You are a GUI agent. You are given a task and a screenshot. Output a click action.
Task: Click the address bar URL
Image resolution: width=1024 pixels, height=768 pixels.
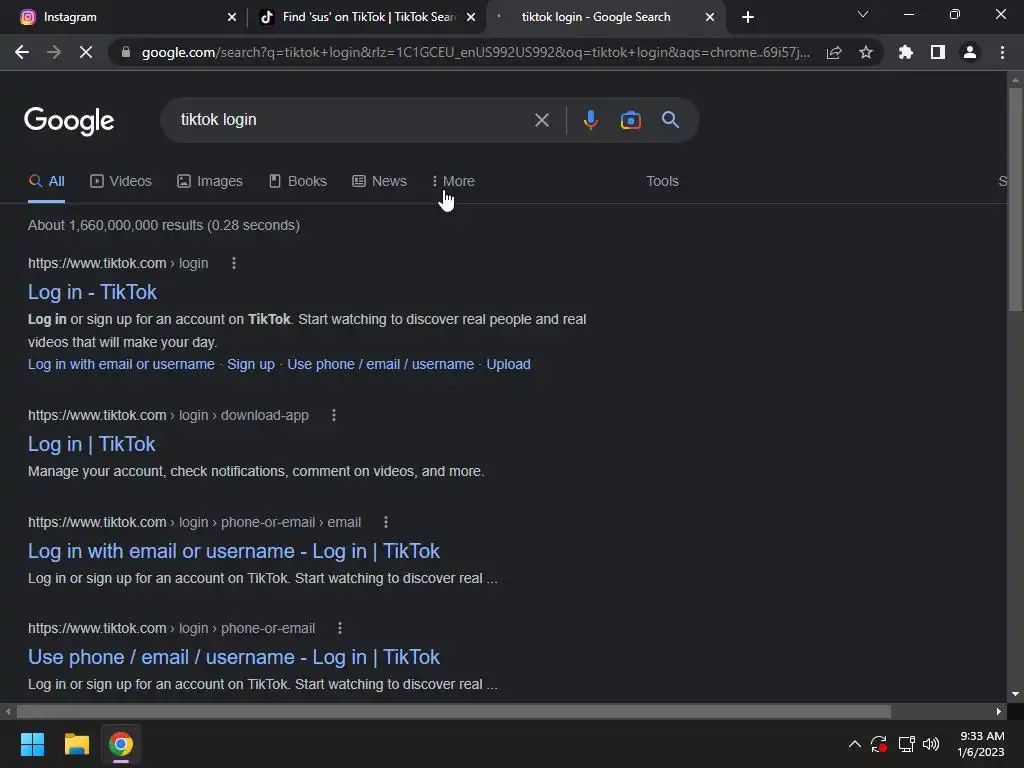tap(475, 52)
